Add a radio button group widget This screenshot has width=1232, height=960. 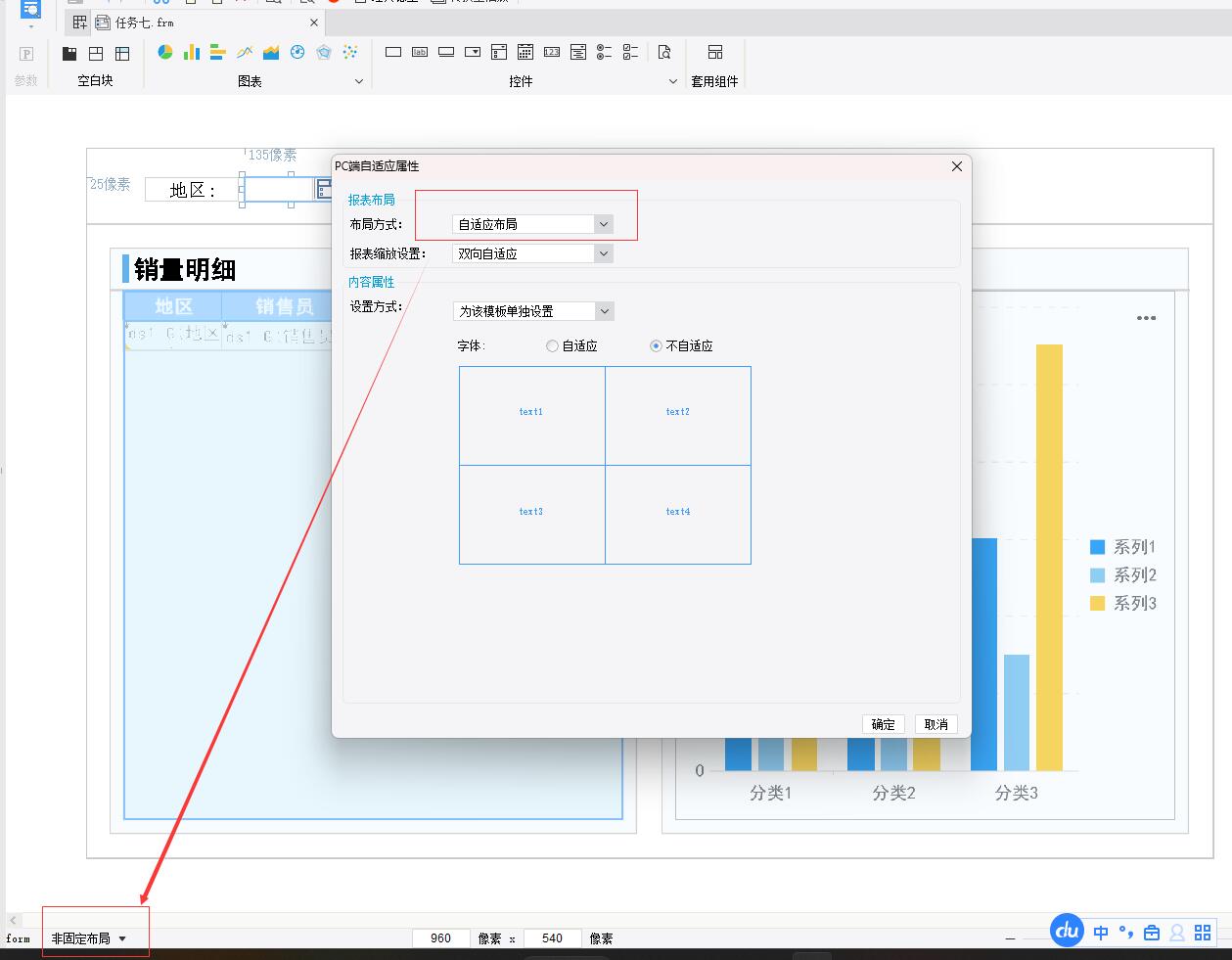605,53
